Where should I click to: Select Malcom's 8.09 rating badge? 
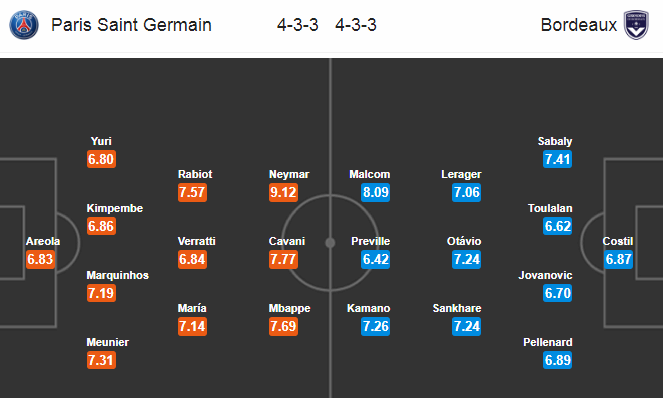375,192
